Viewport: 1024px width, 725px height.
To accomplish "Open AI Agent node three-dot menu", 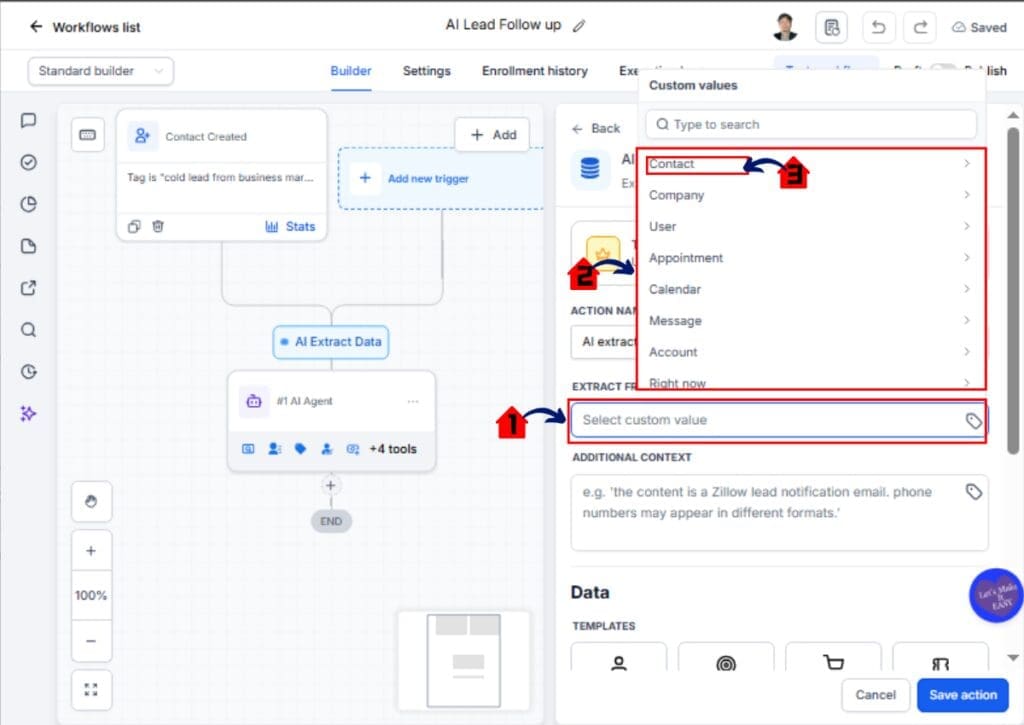I will click(413, 401).
